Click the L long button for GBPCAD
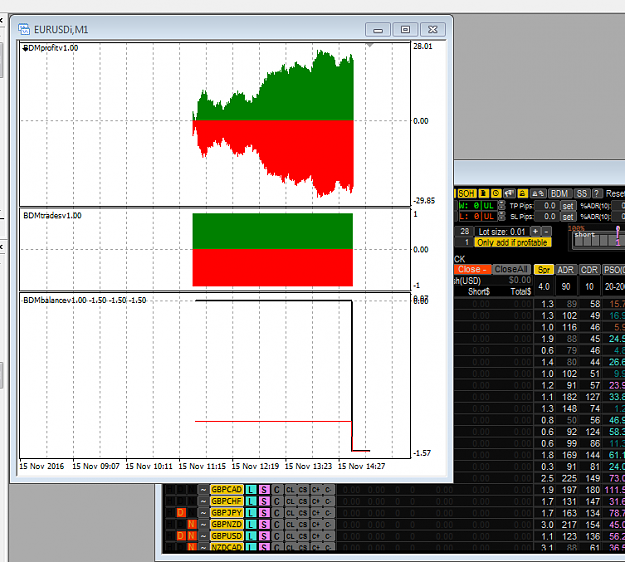625x562 pixels. pyautogui.click(x=251, y=489)
